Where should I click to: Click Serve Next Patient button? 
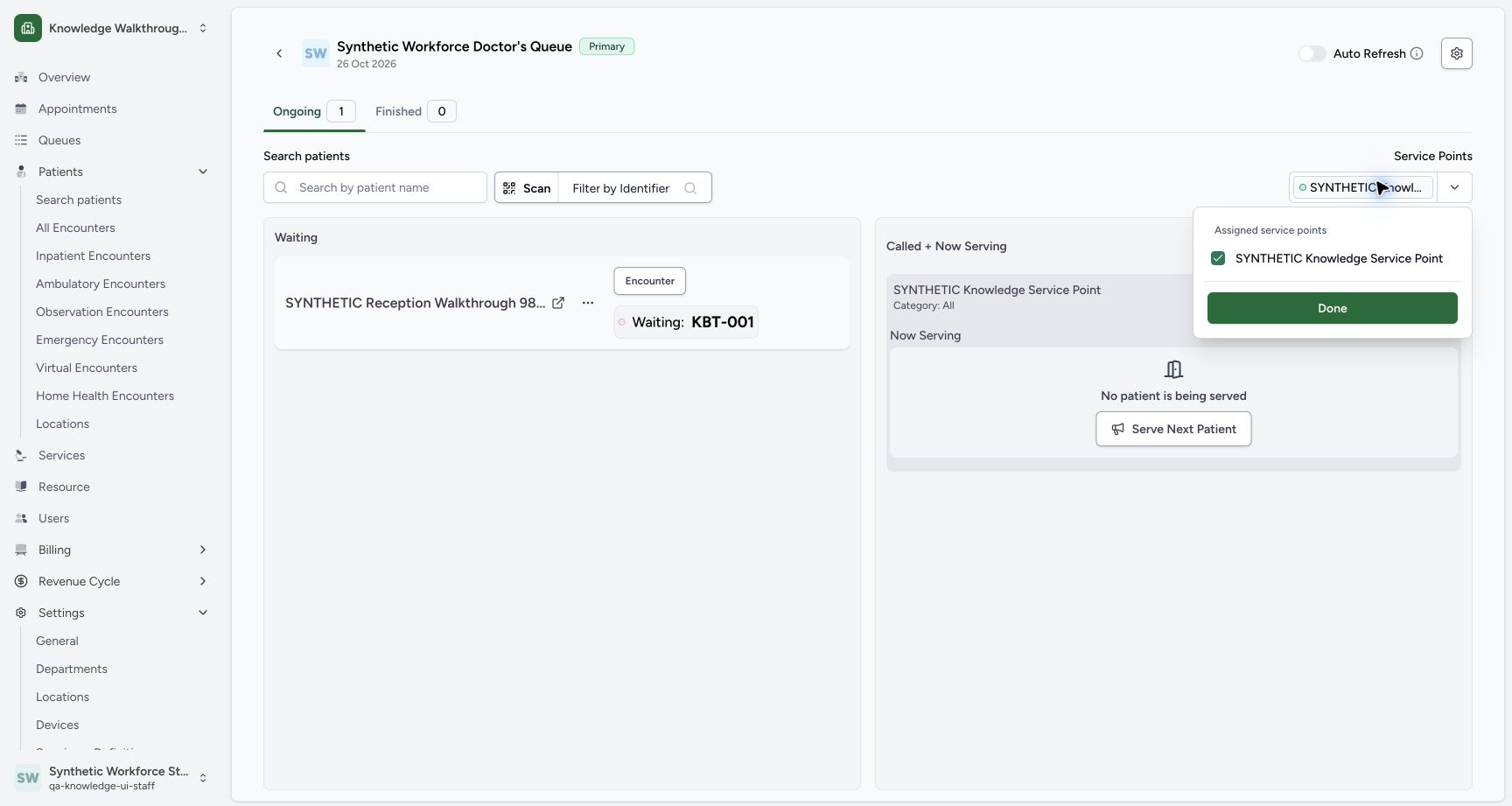(x=1173, y=429)
